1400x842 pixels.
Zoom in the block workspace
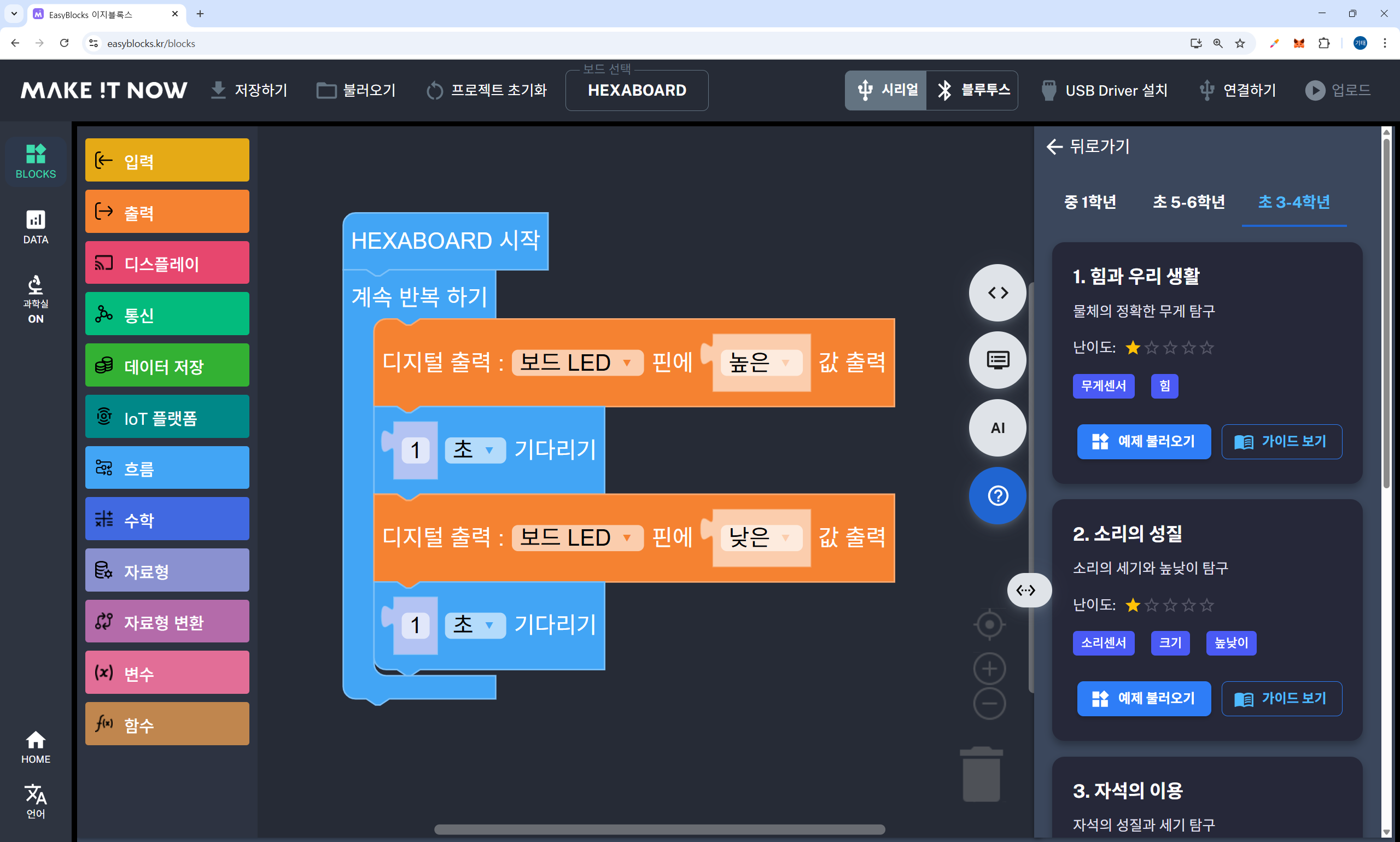coord(989,669)
